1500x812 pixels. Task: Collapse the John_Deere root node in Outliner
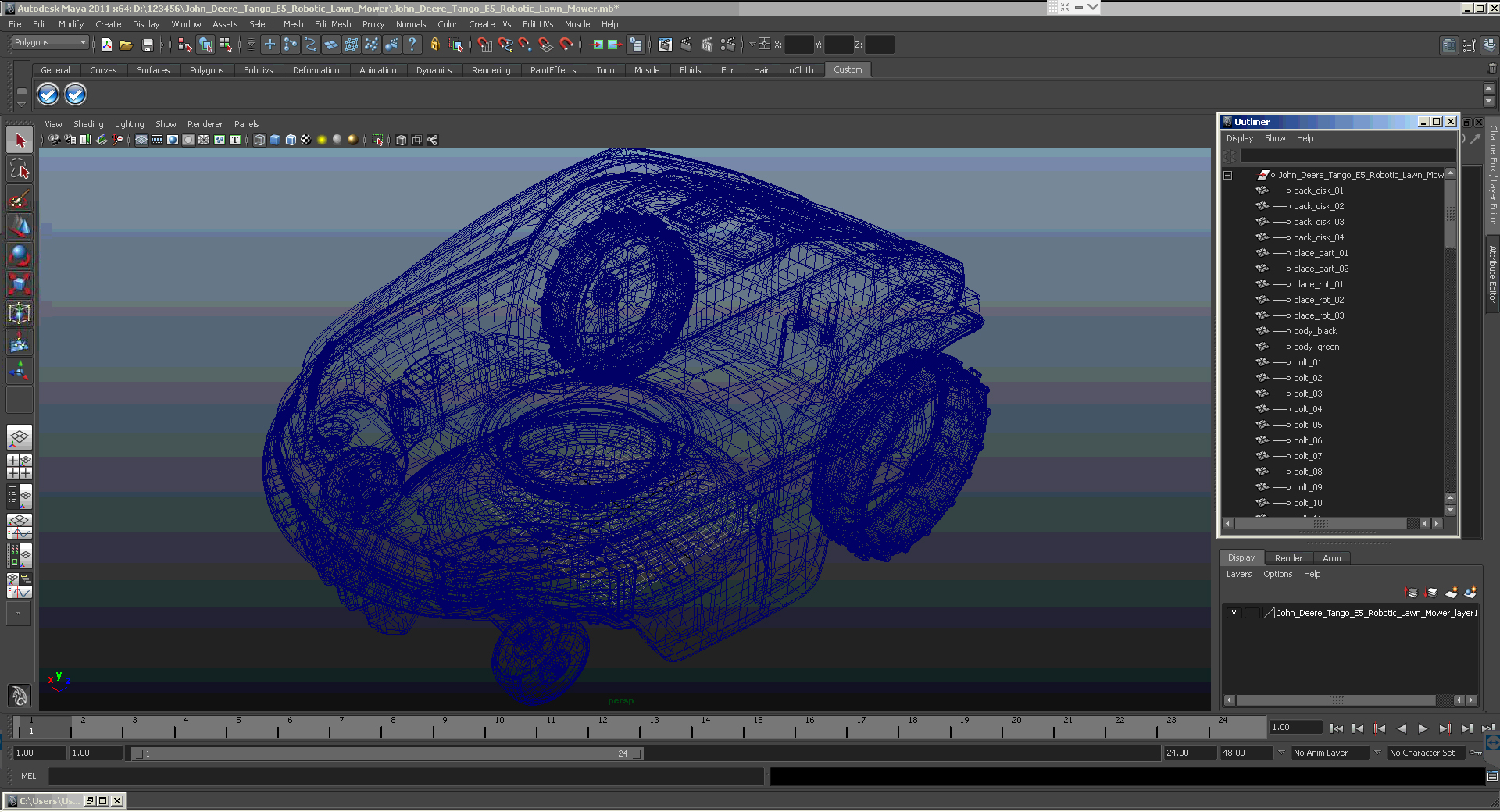tap(1228, 176)
